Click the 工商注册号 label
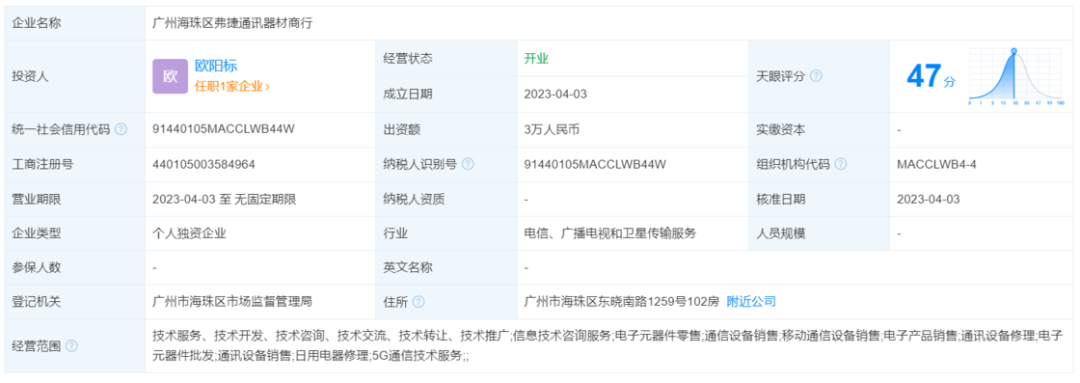 43,164
